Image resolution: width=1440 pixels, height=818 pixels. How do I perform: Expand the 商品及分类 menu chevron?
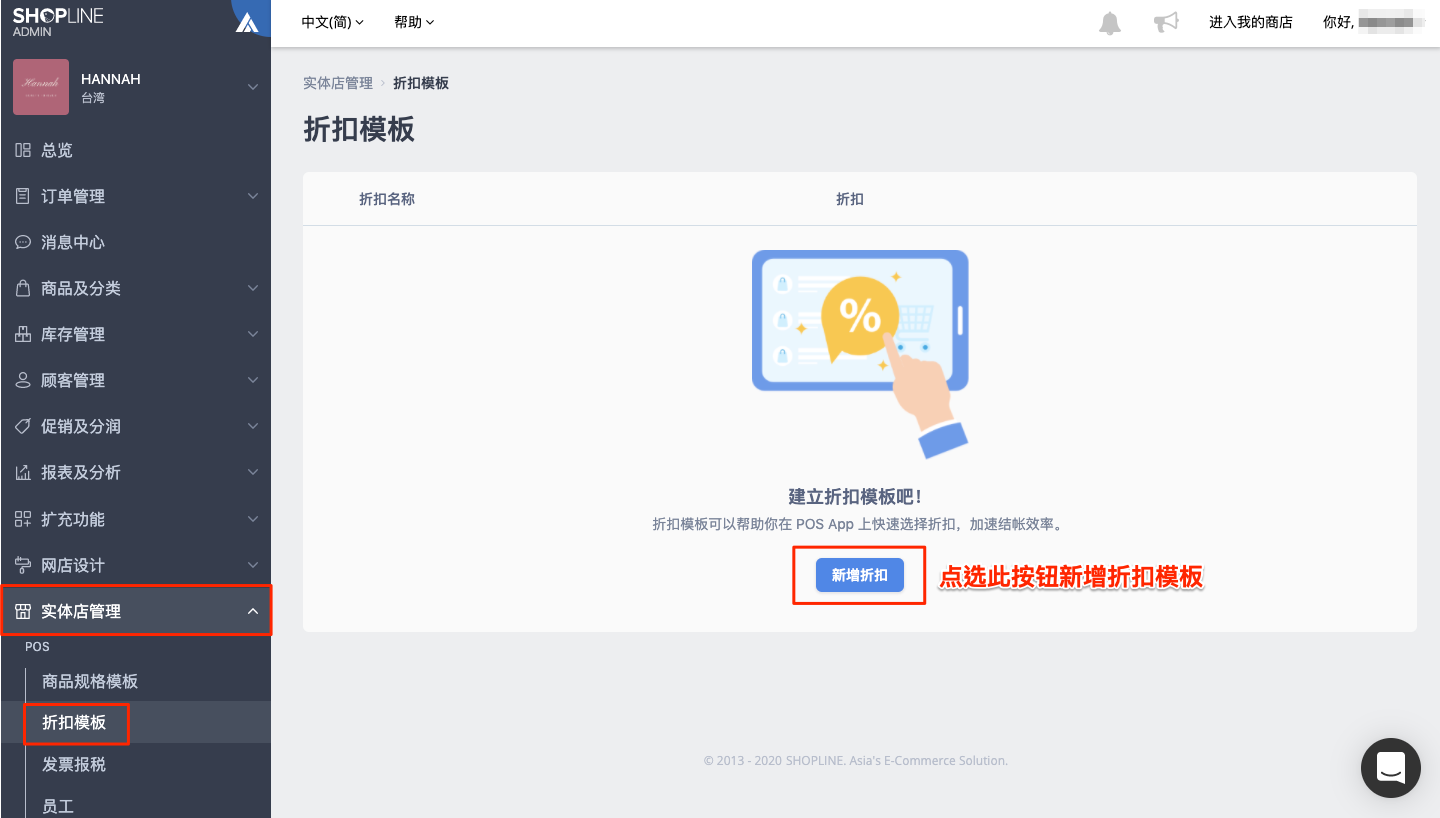253,288
